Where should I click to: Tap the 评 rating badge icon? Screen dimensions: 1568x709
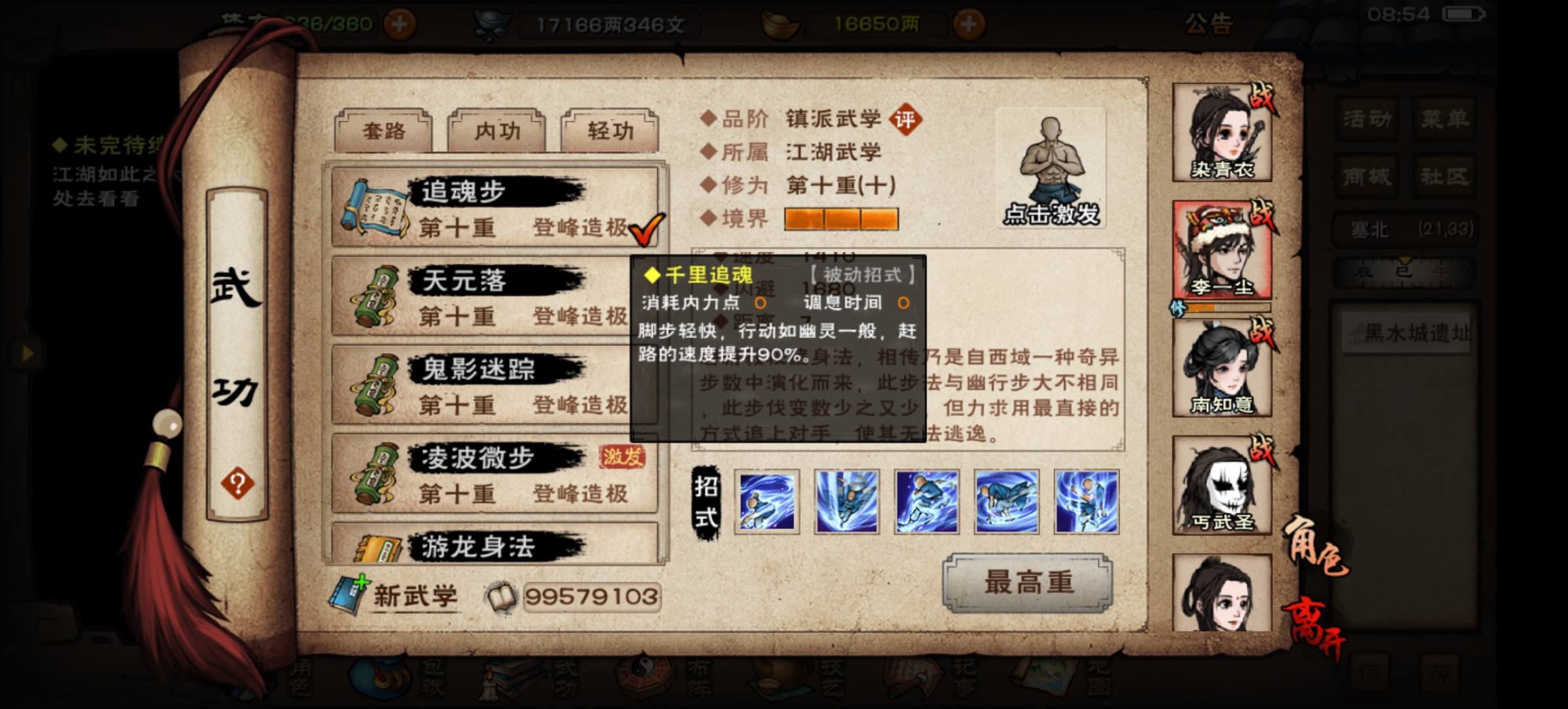(x=905, y=119)
